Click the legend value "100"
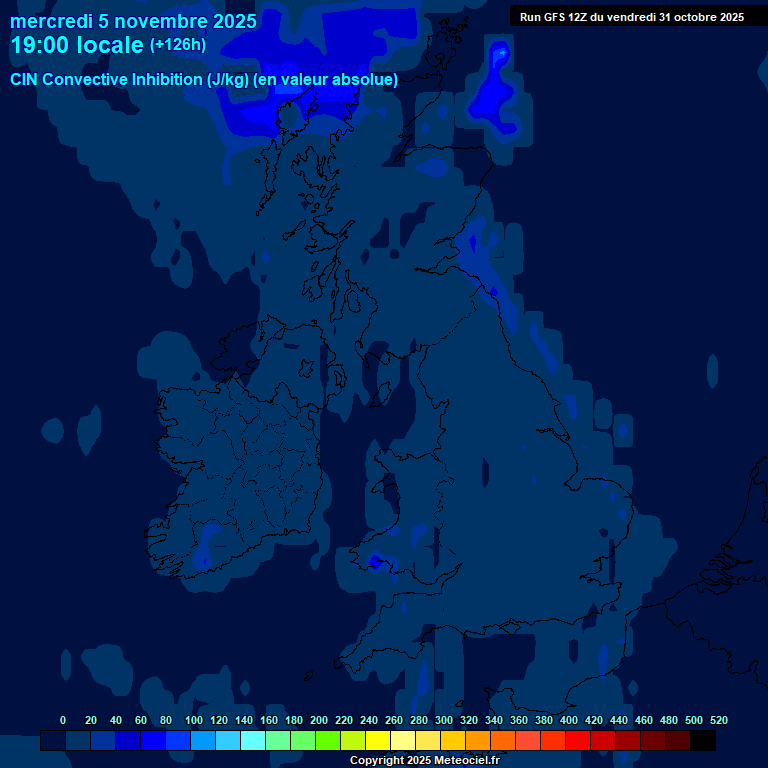Image resolution: width=768 pixels, height=768 pixels. [193, 720]
